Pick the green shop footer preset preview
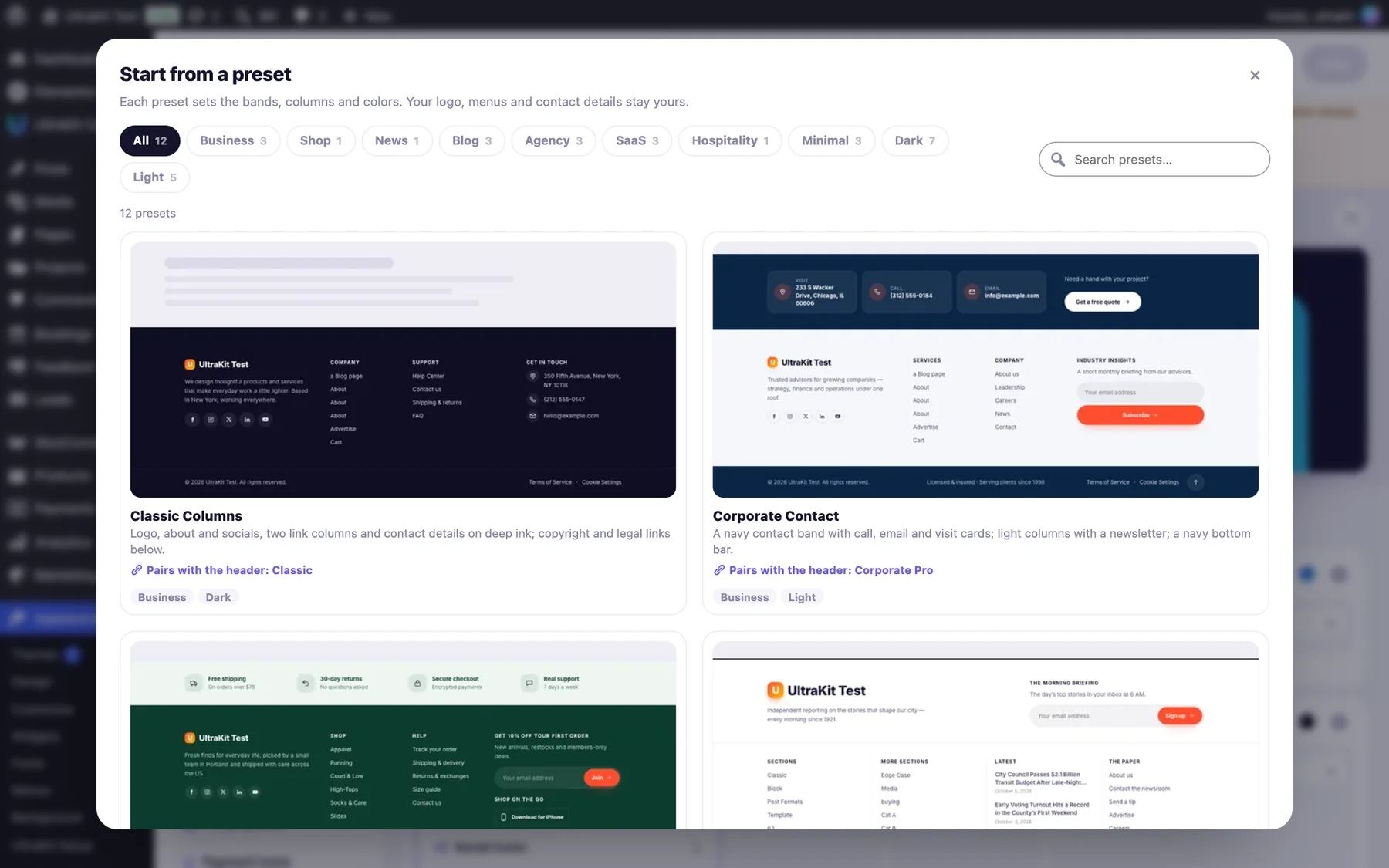 403,735
